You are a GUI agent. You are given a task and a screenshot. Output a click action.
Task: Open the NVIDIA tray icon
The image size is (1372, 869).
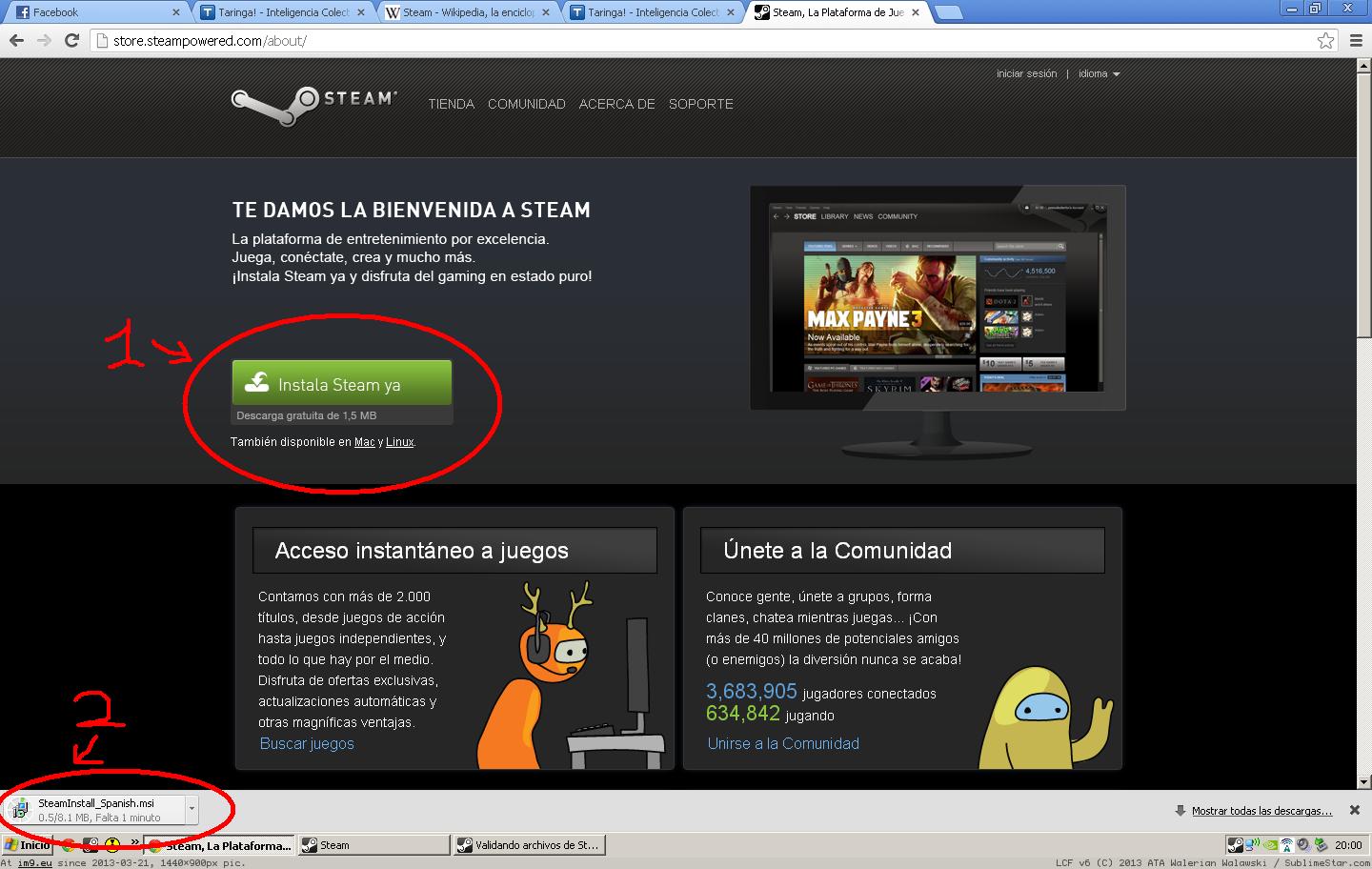(x=1269, y=844)
